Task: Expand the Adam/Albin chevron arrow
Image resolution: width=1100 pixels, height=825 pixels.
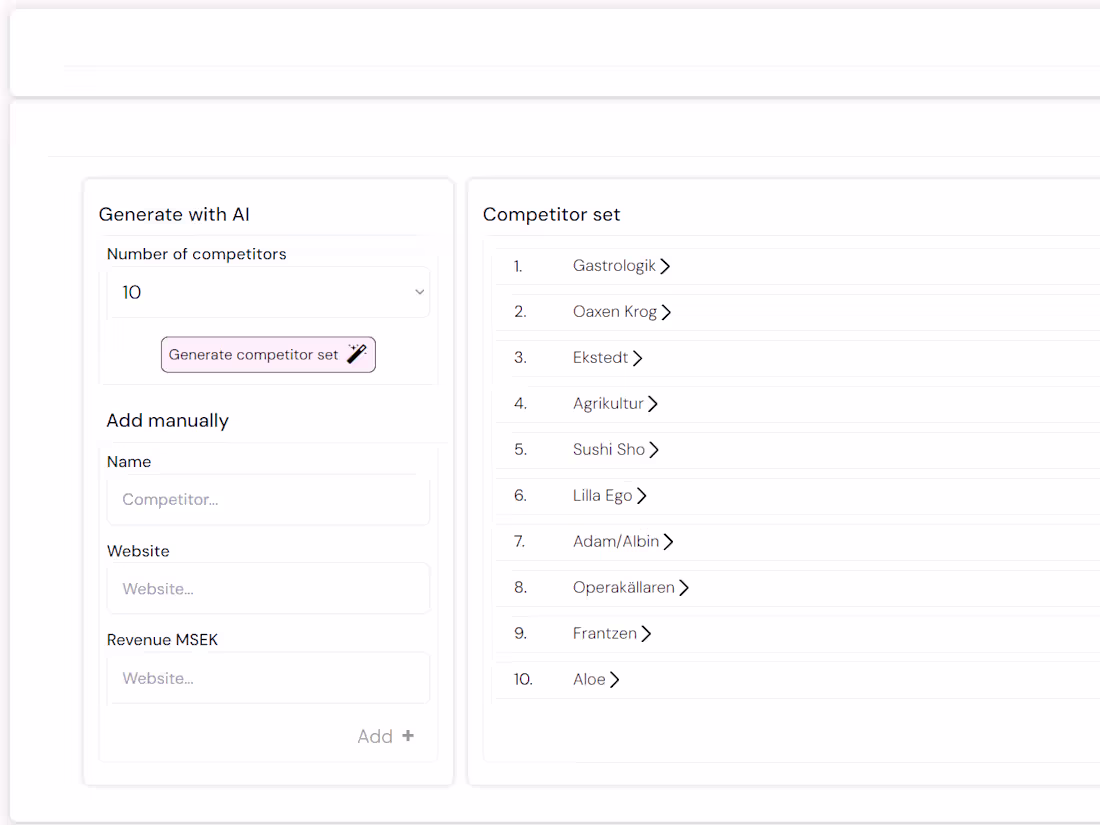Action: pyautogui.click(x=668, y=542)
